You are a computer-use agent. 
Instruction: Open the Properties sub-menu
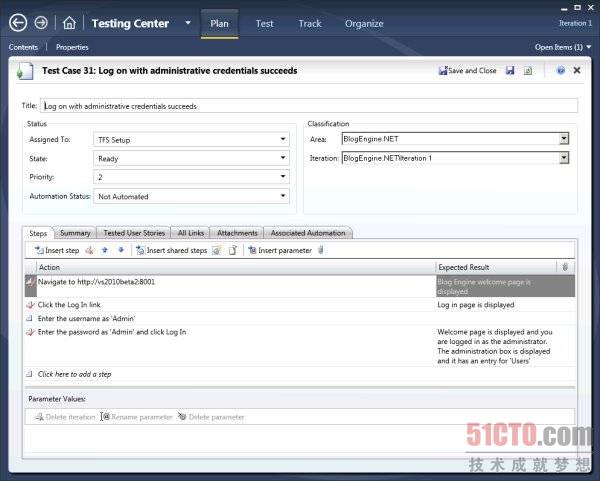tap(72, 47)
